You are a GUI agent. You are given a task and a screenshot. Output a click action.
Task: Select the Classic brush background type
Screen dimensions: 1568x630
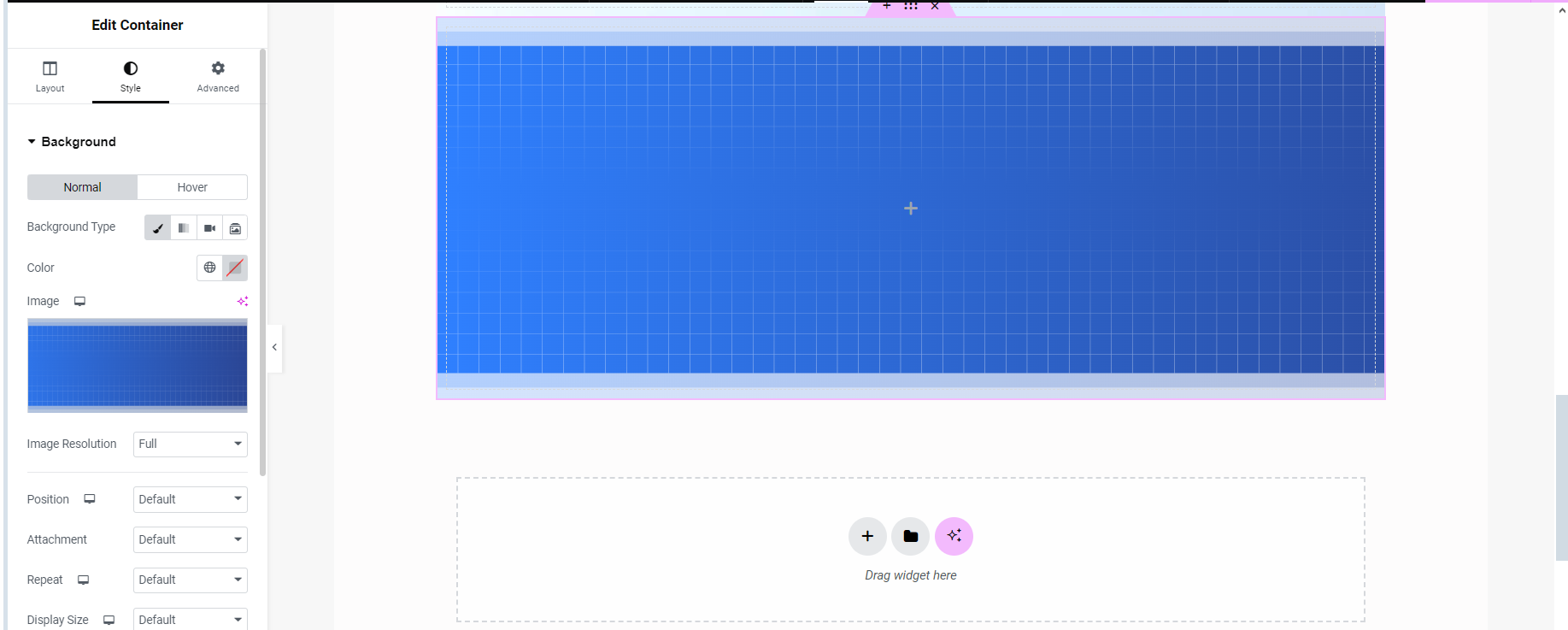pos(158,228)
